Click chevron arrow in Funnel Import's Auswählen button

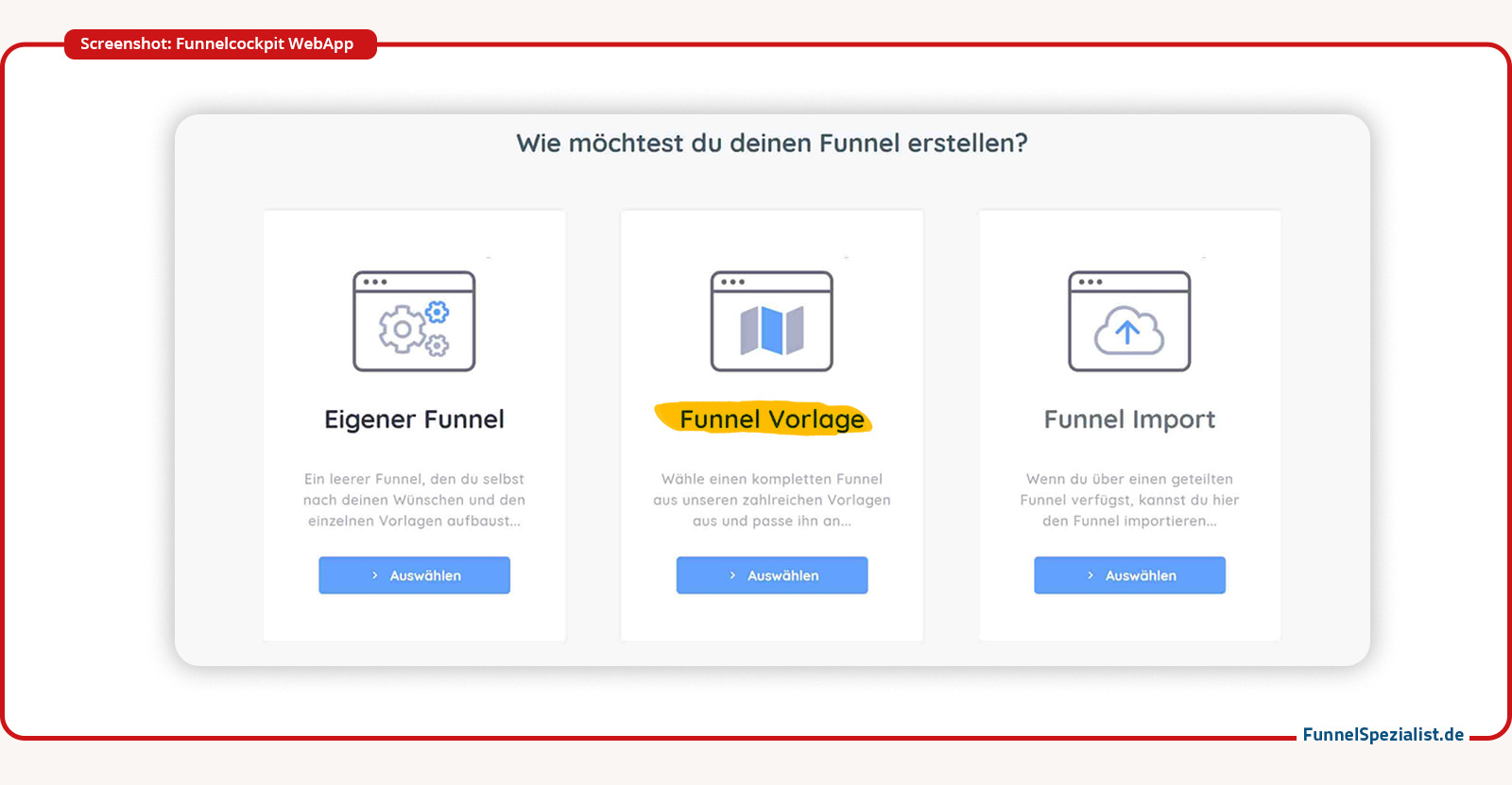pos(1091,575)
